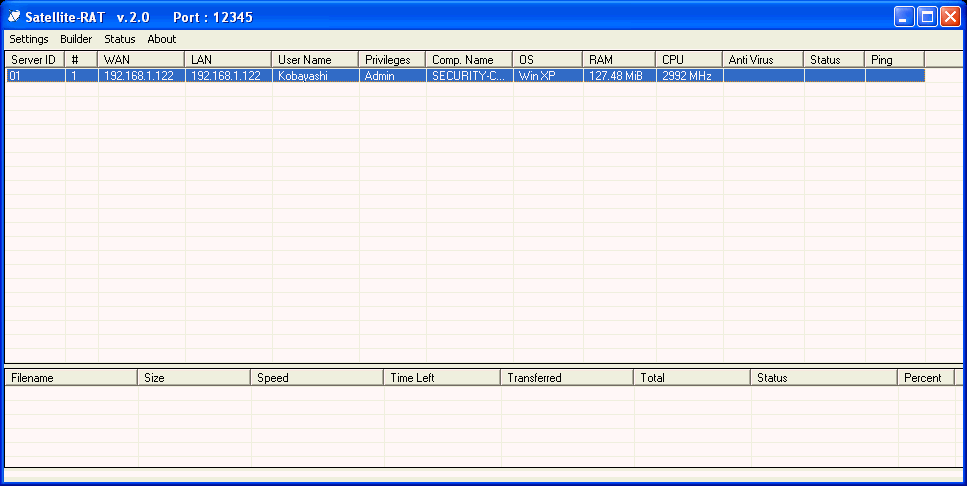Open the Builder menu

(x=76, y=39)
